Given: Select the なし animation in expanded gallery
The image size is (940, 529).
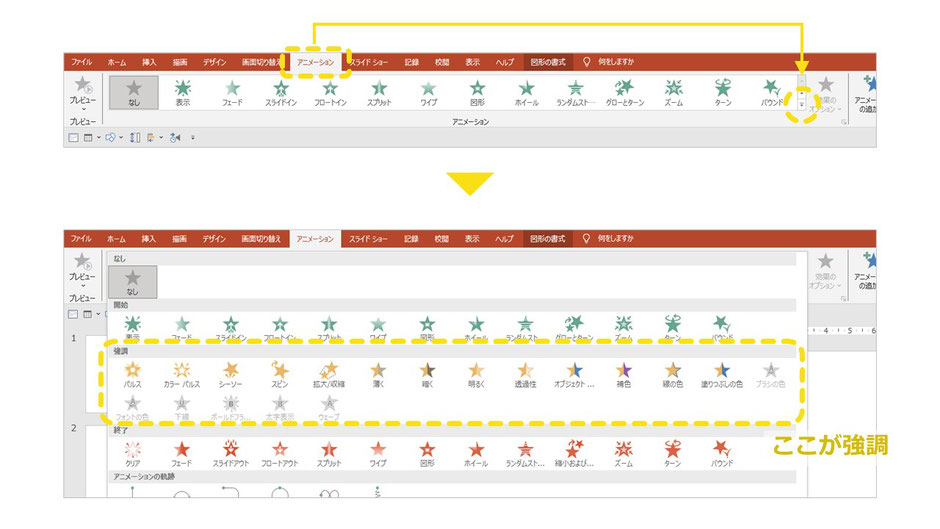Looking at the screenshot, I should coord(132,282).
